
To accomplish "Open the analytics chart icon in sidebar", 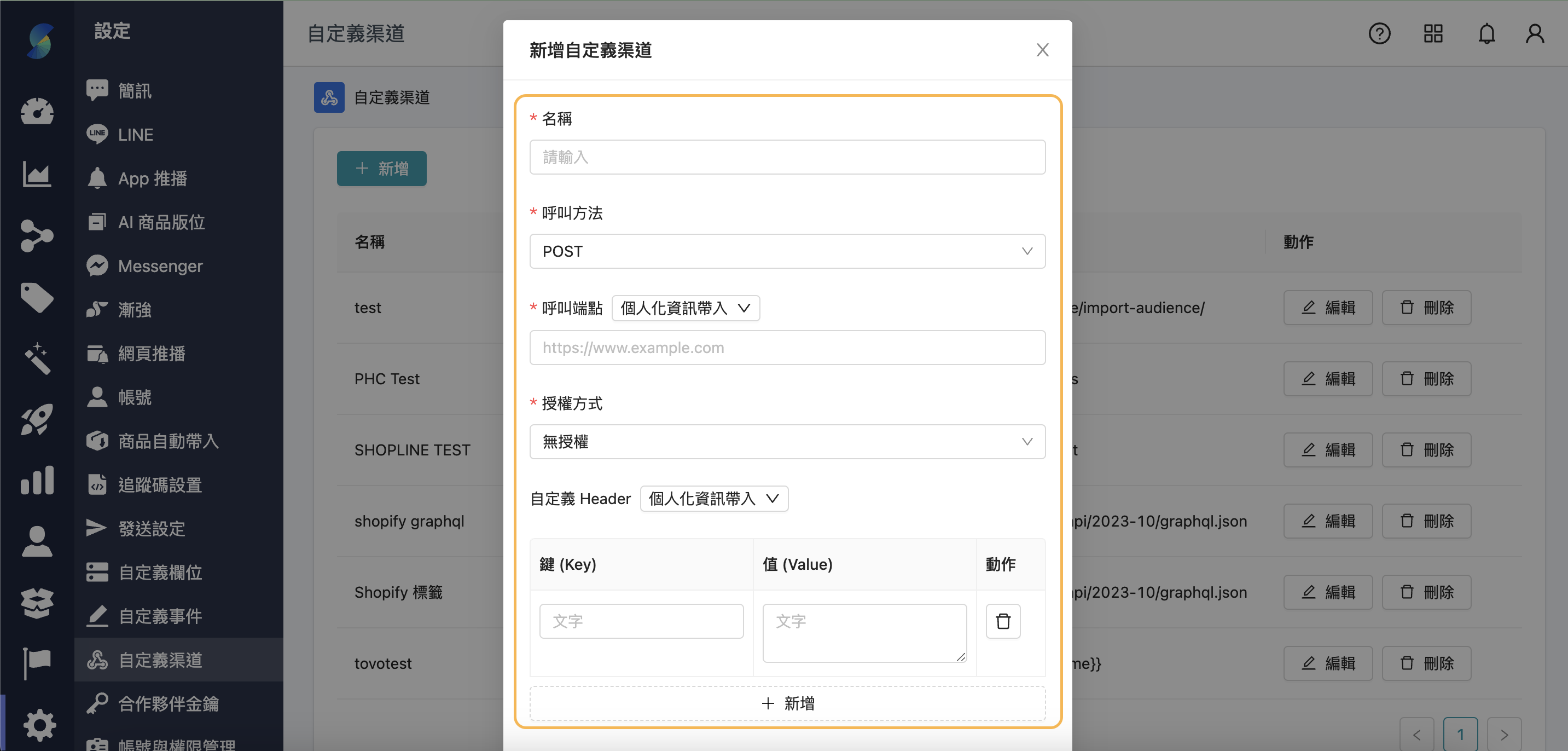I will click(x=37, y=174).
